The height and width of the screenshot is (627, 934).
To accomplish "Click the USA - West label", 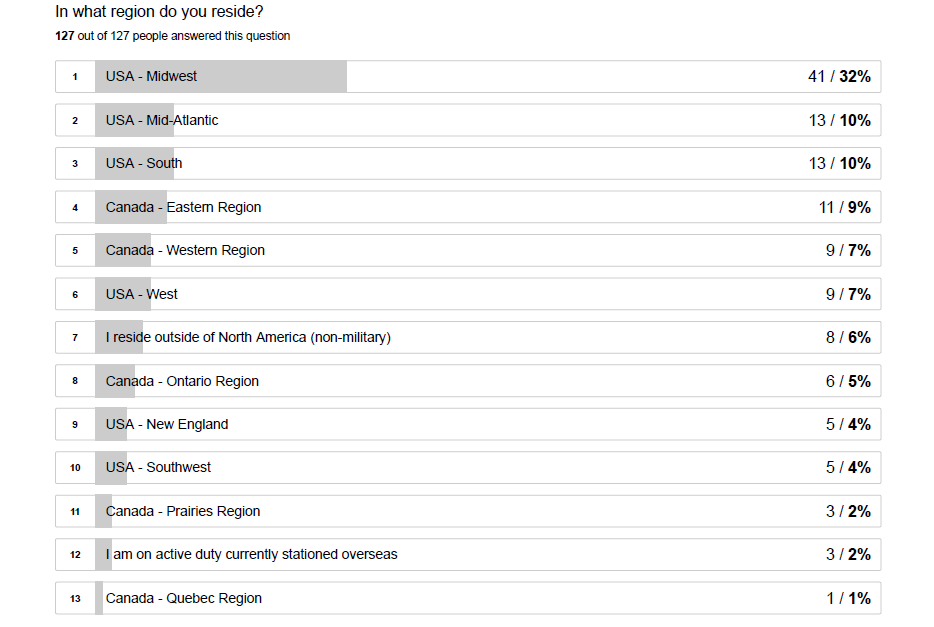I will (142, 294).
